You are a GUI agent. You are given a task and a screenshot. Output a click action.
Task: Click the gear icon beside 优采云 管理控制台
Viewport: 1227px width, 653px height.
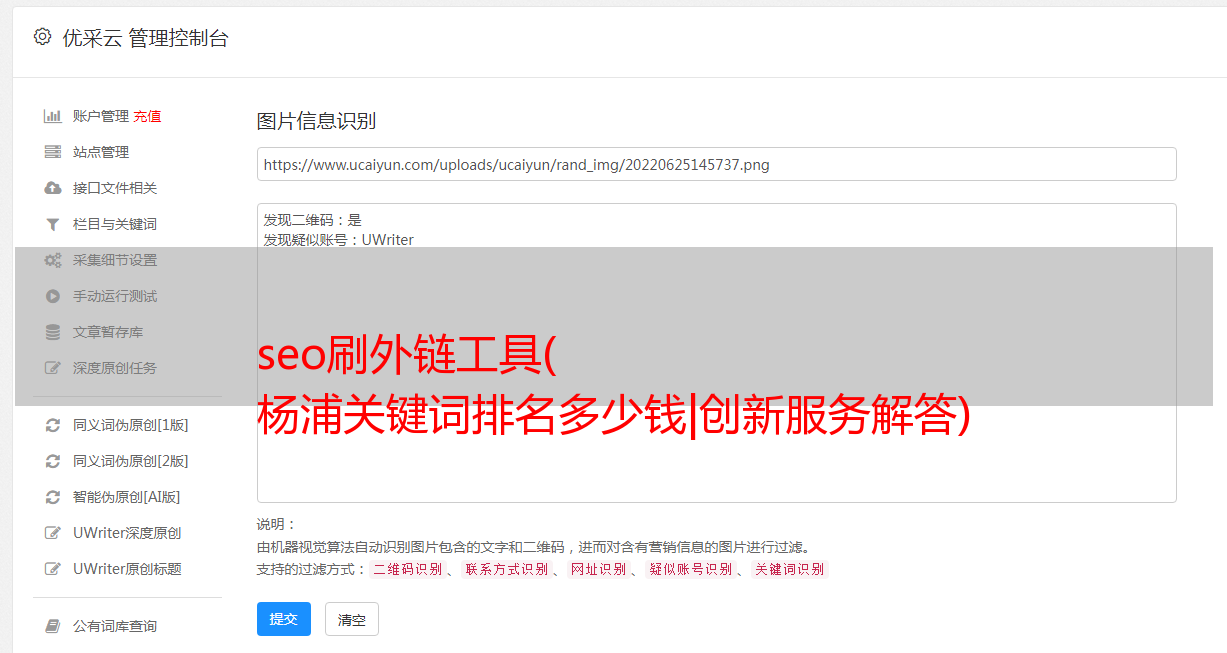[x=42, y=37]
